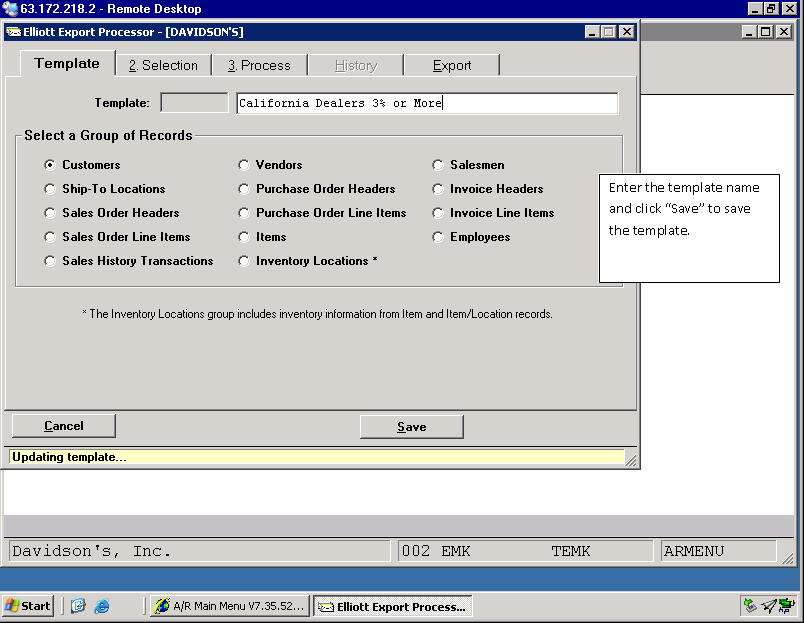The image size is (804, 623).
Task: Minimize the Remote Desktop window
Action: [755, 9]
